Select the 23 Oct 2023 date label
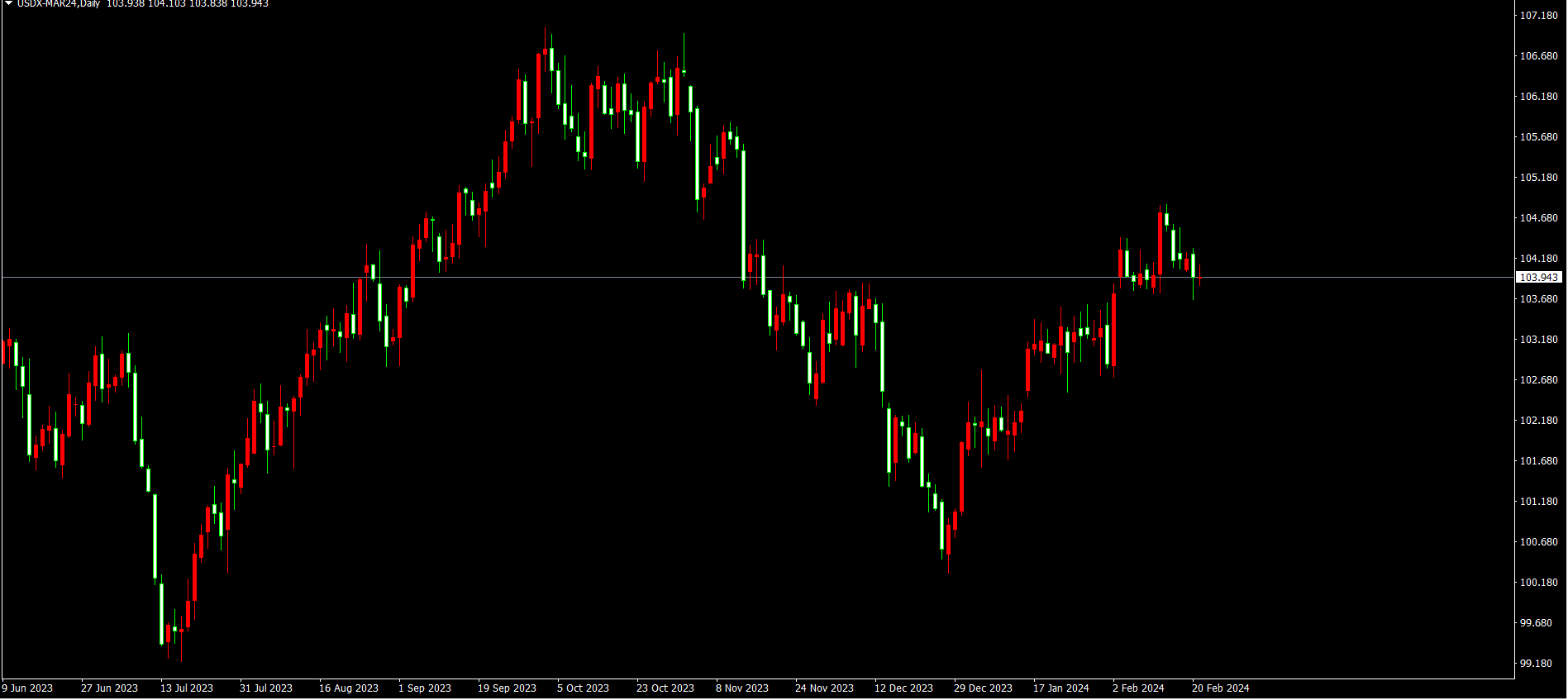1568x700 pixels. coord(665,688)
